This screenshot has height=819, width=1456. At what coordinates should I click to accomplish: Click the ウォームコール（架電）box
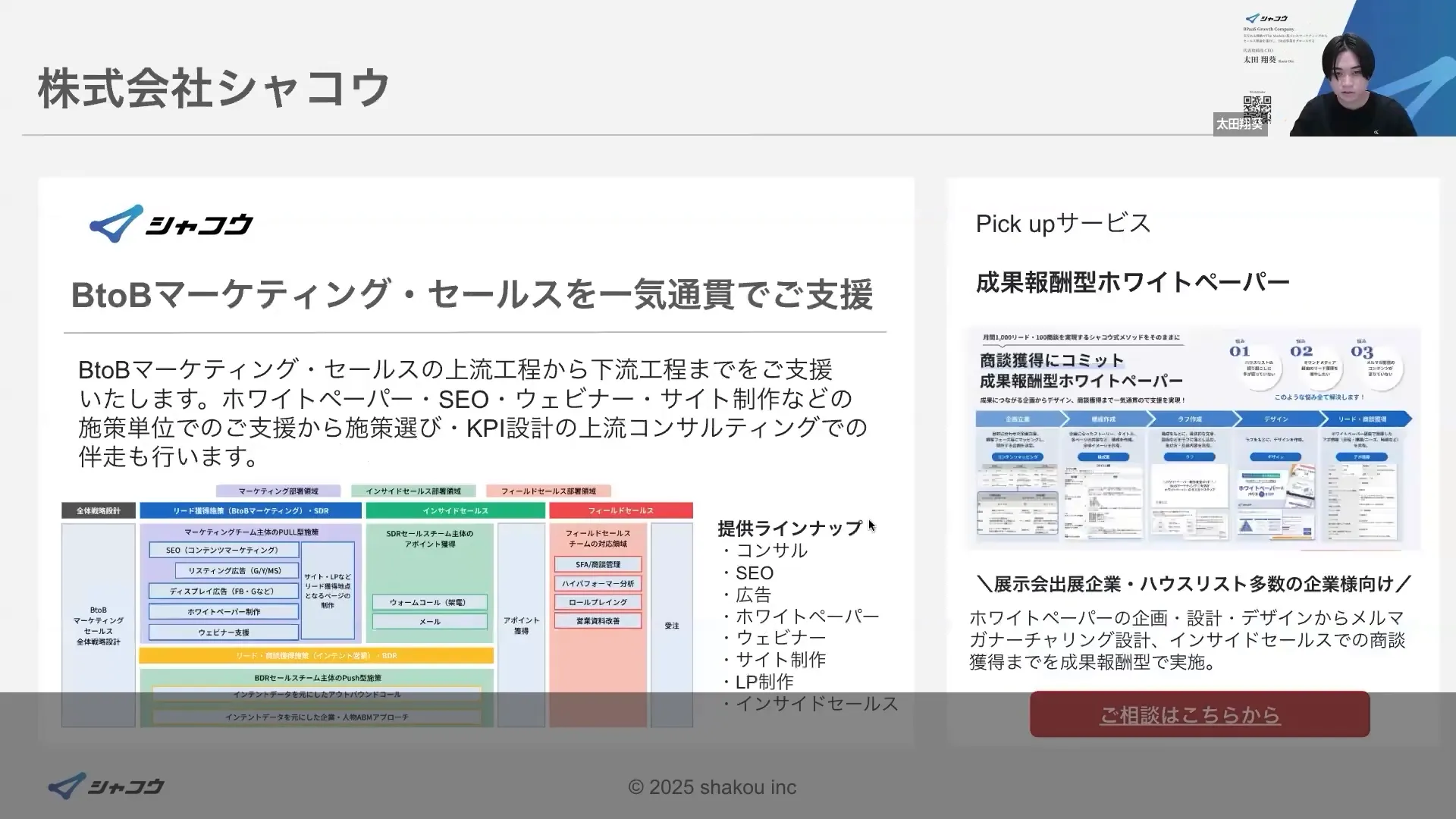tap(429, 602)
